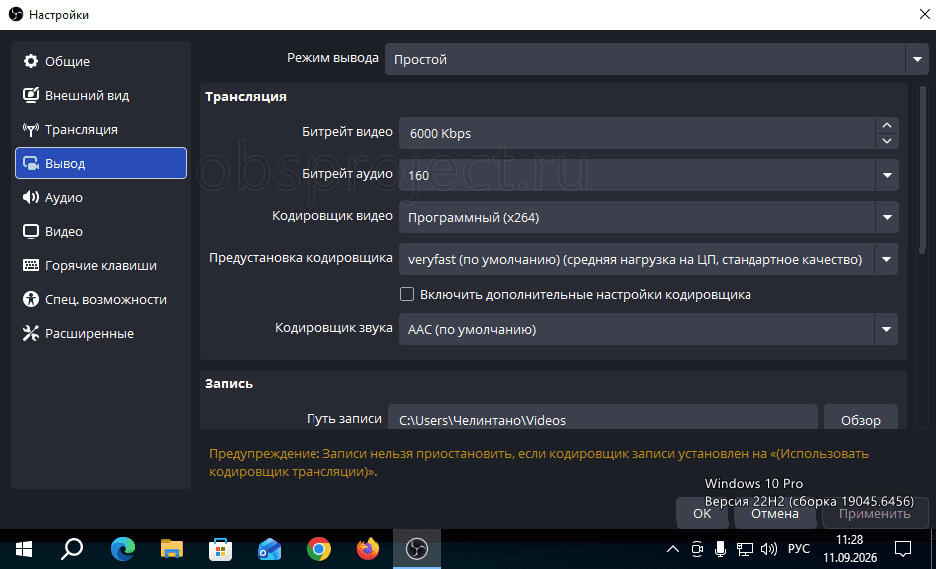
Task: Open the Общие settings gear icon
Action: (30, 61)
